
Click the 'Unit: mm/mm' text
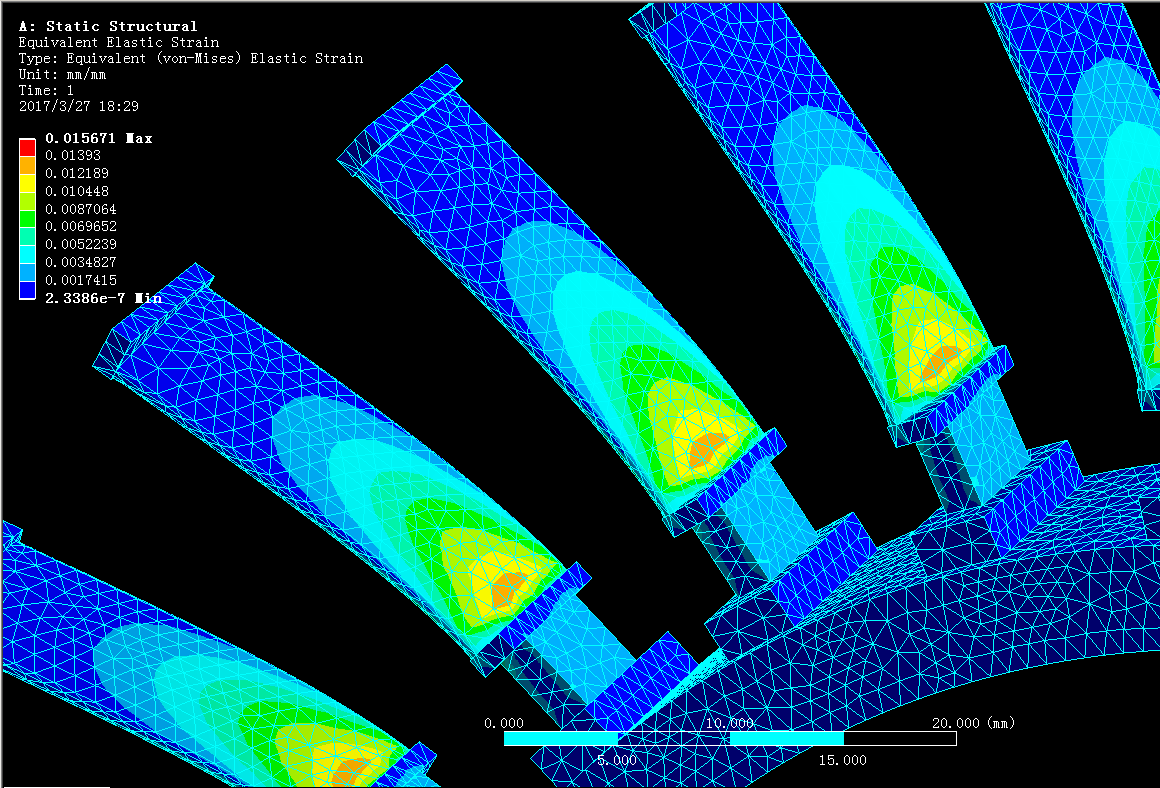click(62, 75)
